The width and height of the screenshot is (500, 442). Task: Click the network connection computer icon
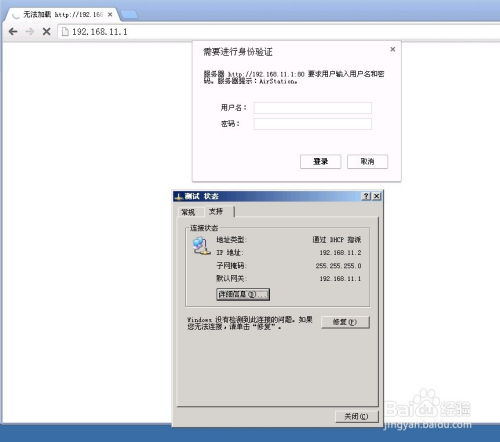[x=201, y=246]
